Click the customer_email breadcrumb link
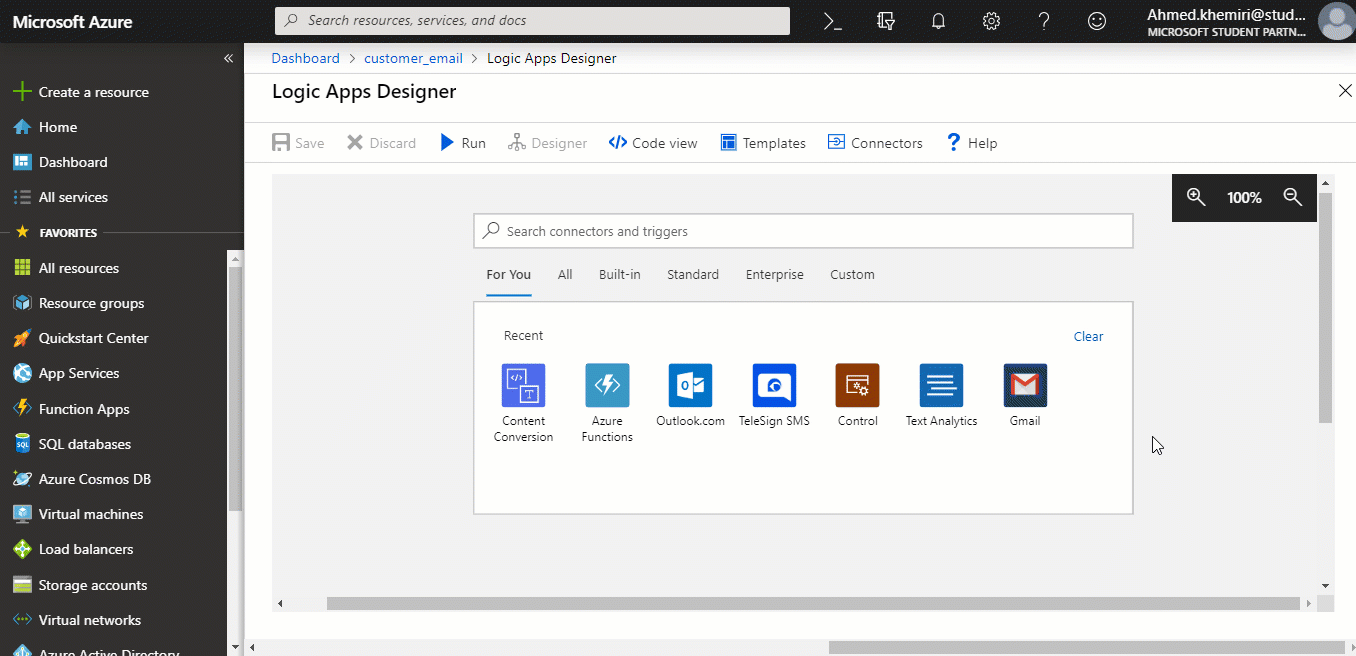Image resolution: width=1356 pixels, height=656 pixels. pyautogui.click(x=413, y=58)
